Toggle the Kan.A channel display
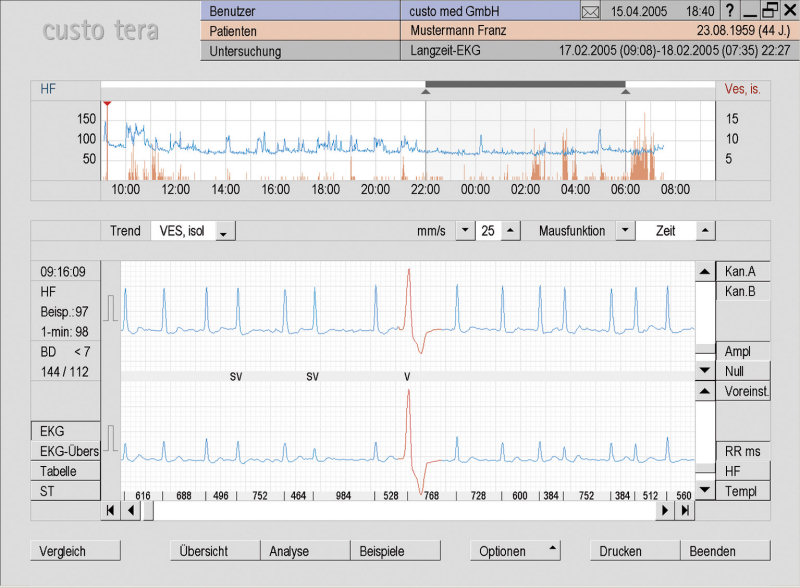 [741, 271]
